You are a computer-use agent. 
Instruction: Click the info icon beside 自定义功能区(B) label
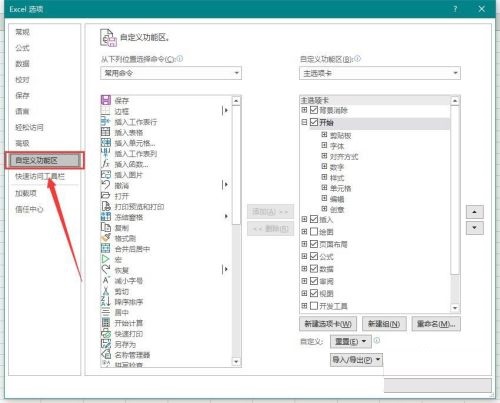(x=357, y=59)
